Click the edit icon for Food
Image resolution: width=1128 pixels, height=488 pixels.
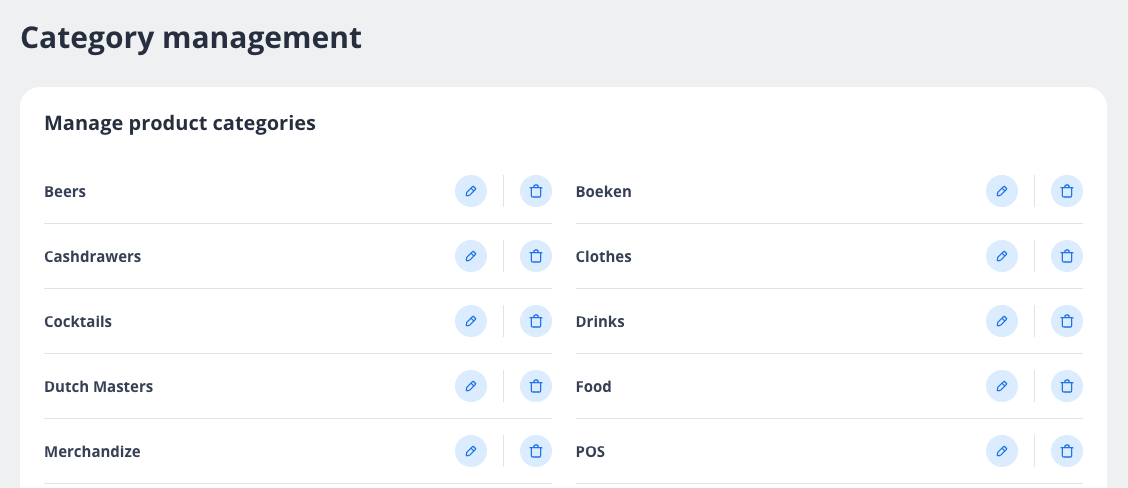pos(1002,386)
